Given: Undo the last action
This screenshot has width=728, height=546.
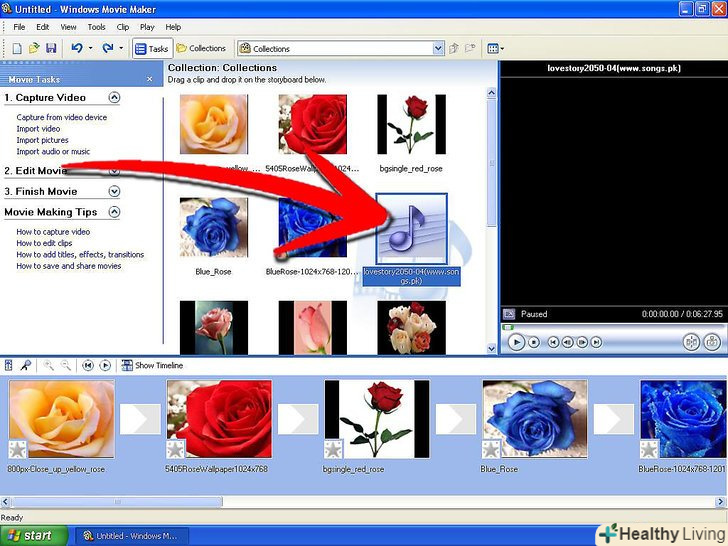Looking at the screenshot, I should 77,48.
